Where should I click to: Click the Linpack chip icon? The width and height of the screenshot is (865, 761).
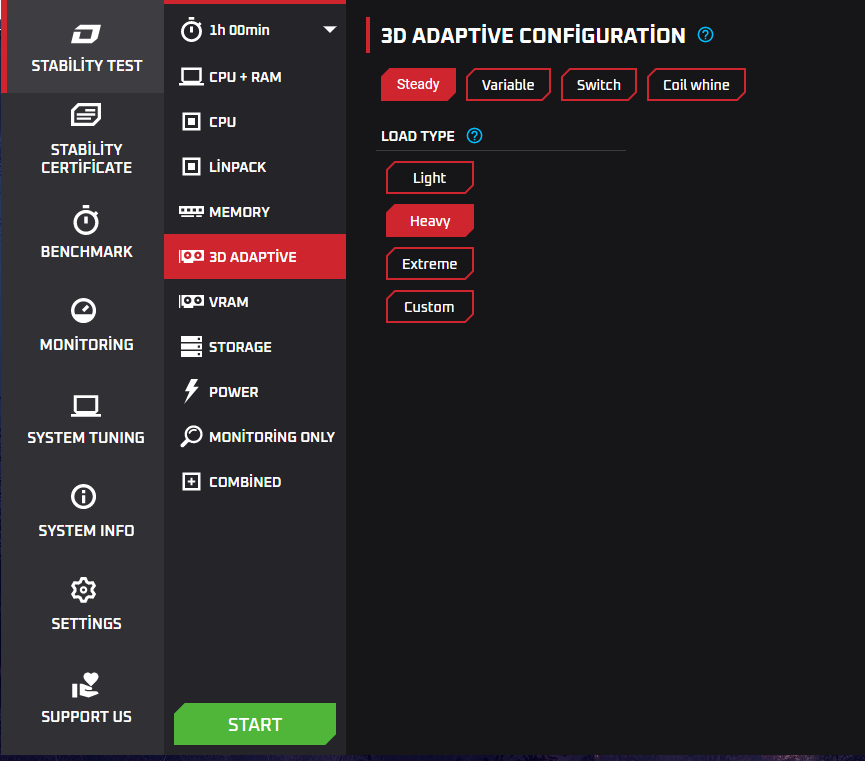click(191, 166)
